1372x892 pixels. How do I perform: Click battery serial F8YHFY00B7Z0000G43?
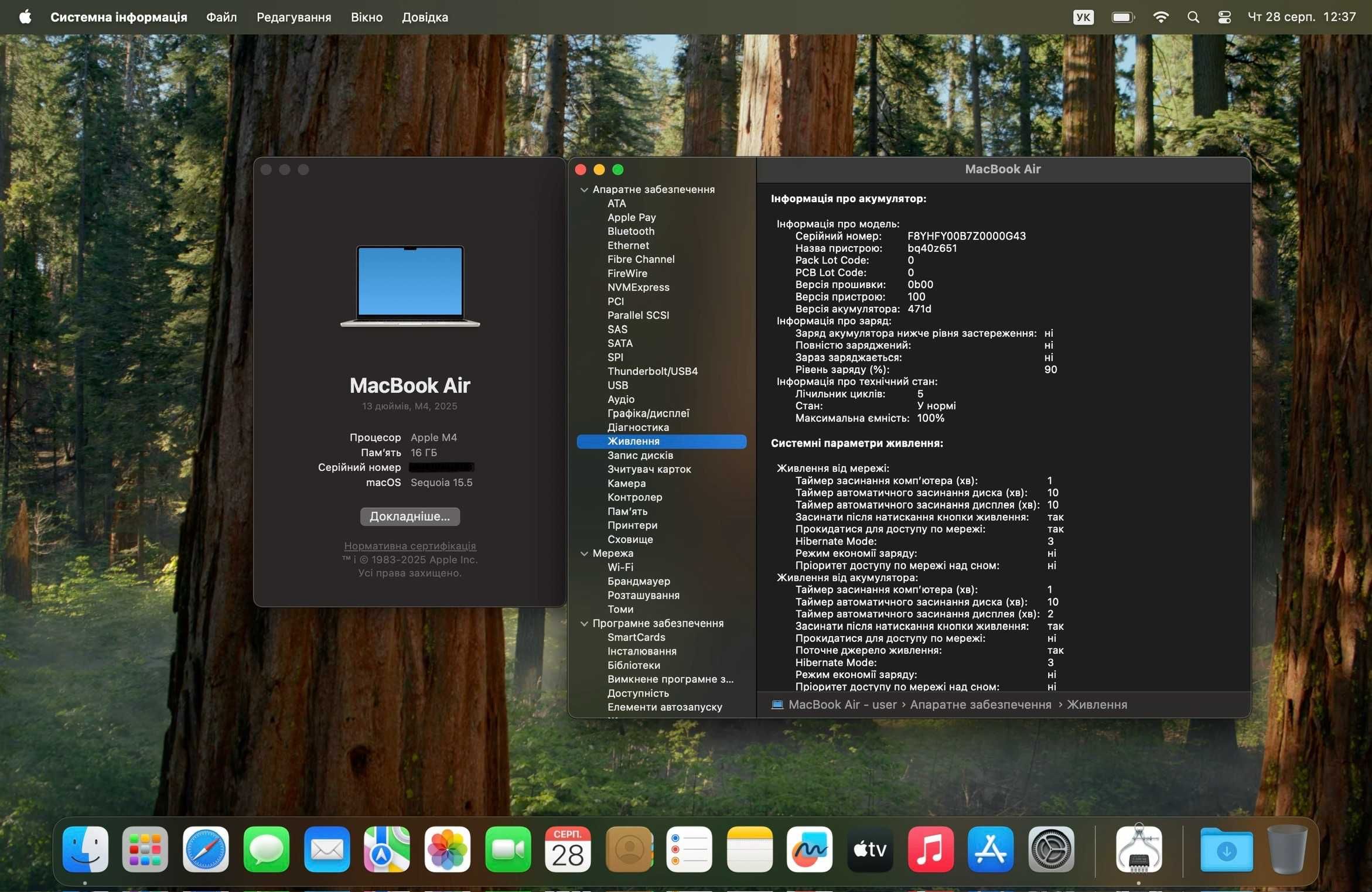coord(967,236)
